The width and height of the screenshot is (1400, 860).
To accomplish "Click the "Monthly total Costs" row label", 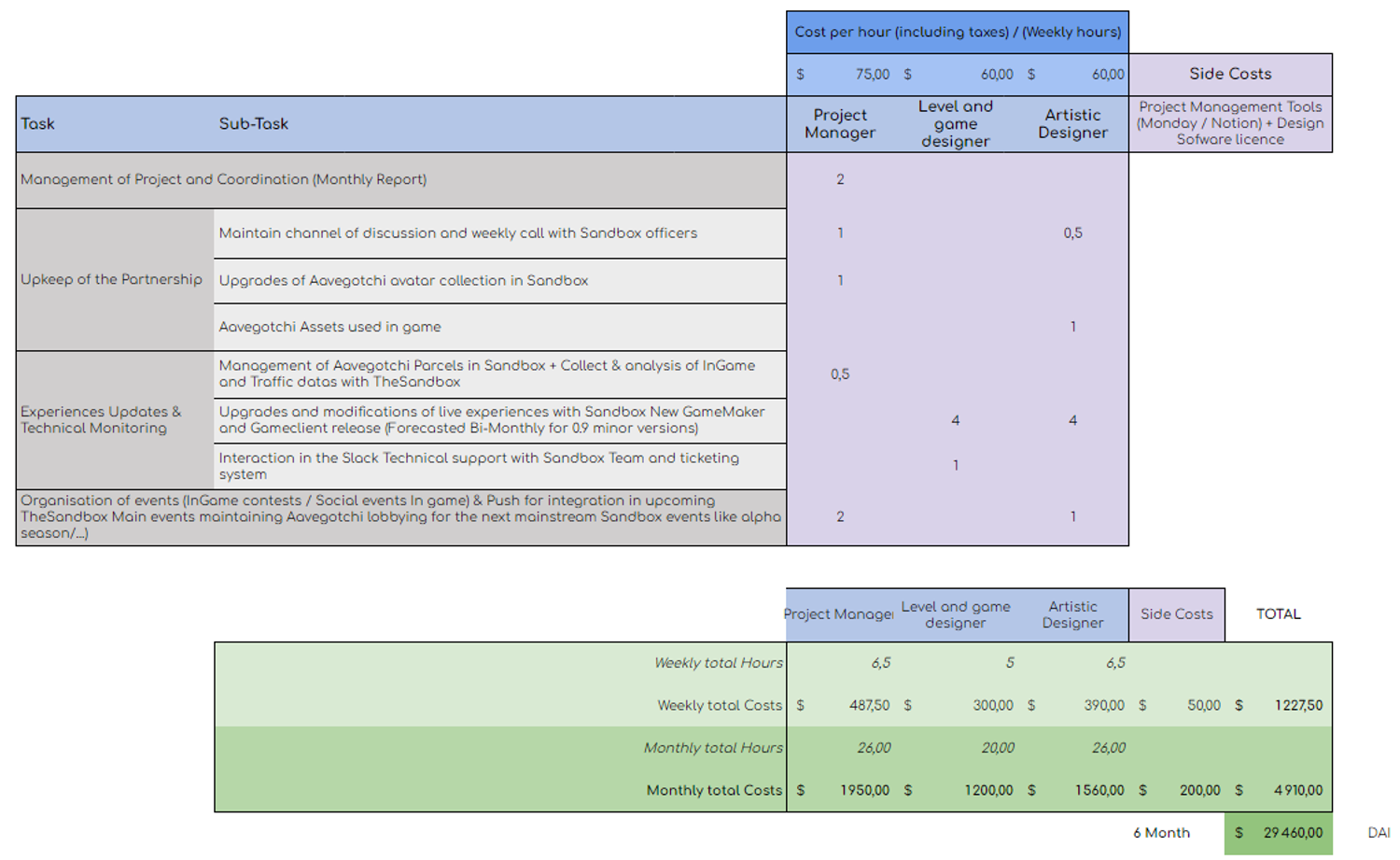I will click(714, 790).
